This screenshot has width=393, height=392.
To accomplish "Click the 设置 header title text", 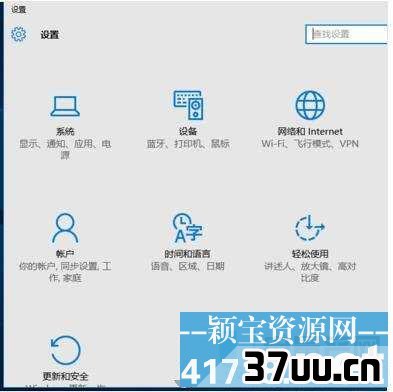I will tap(50, 35).
